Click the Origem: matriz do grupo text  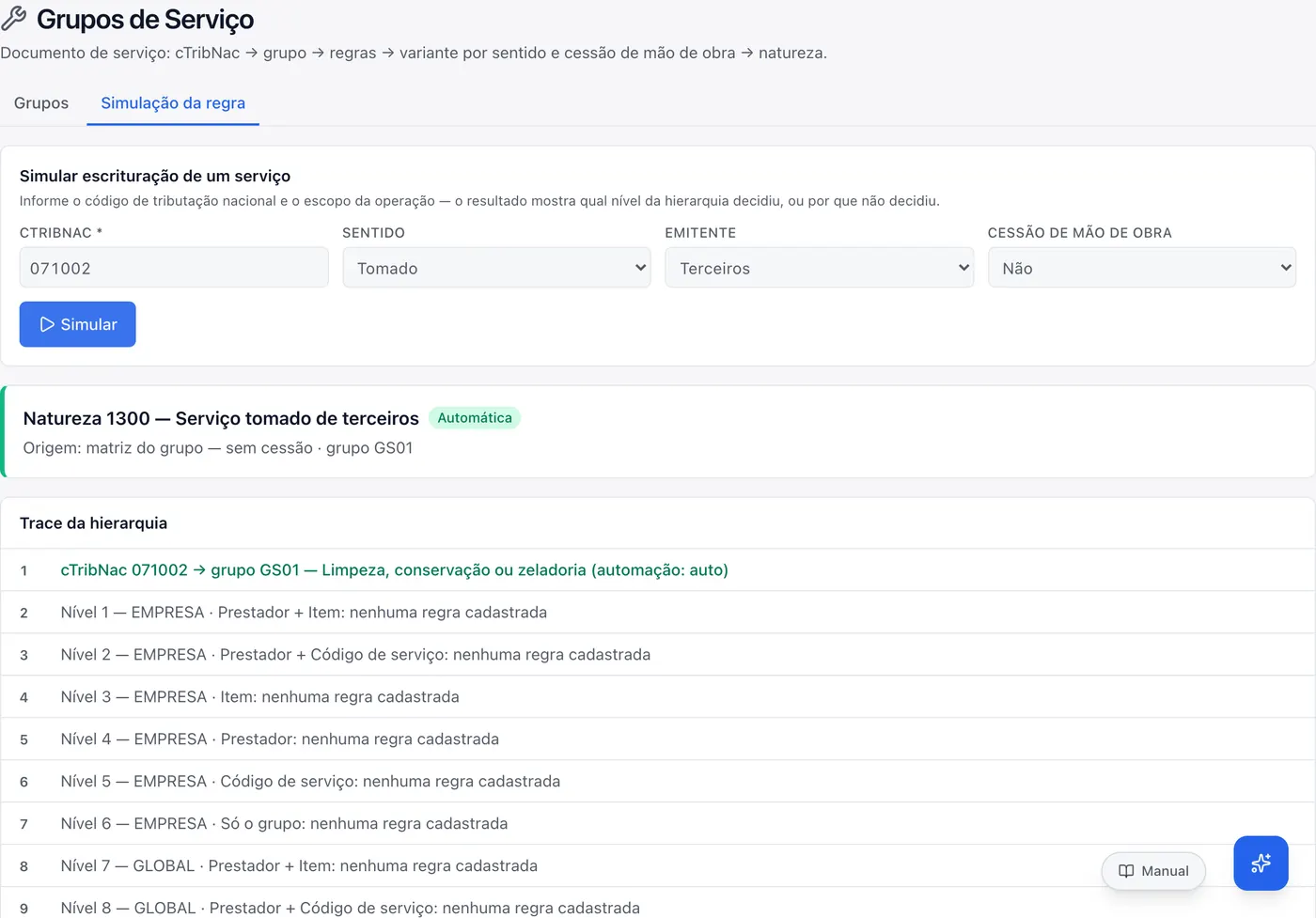coord(218,448)
